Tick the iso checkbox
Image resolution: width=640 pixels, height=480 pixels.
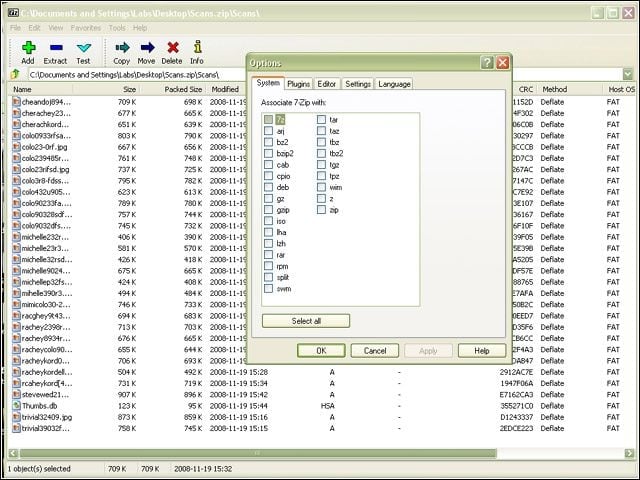coord(268,221)
